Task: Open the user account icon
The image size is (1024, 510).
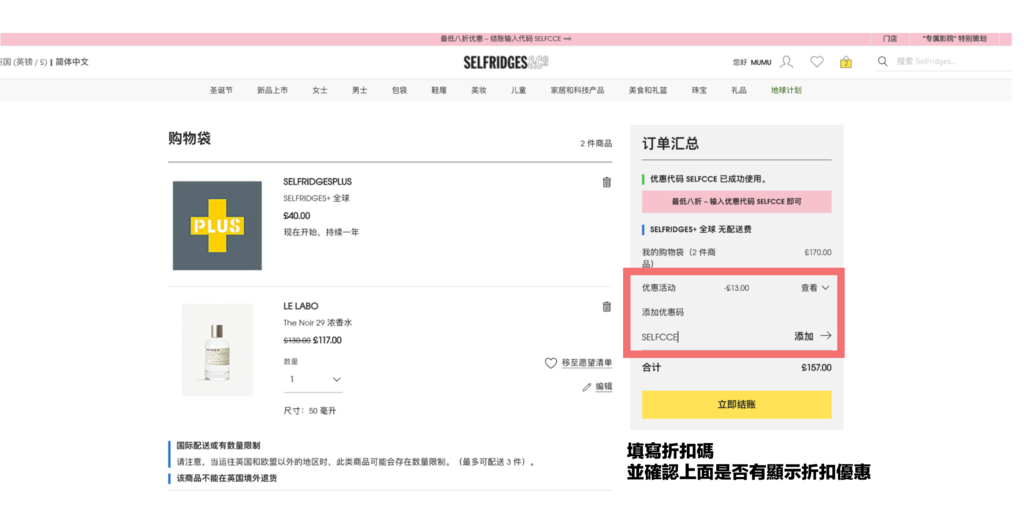Action: click(787, 62)
